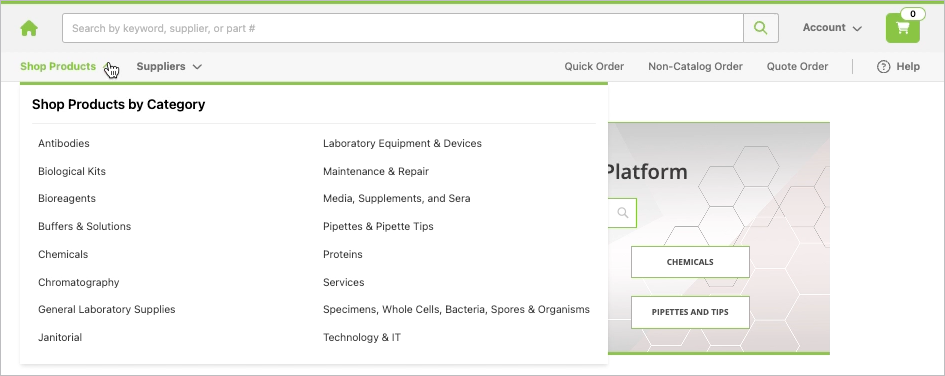Click the Help question mark icon

click(x=884, y=67)
